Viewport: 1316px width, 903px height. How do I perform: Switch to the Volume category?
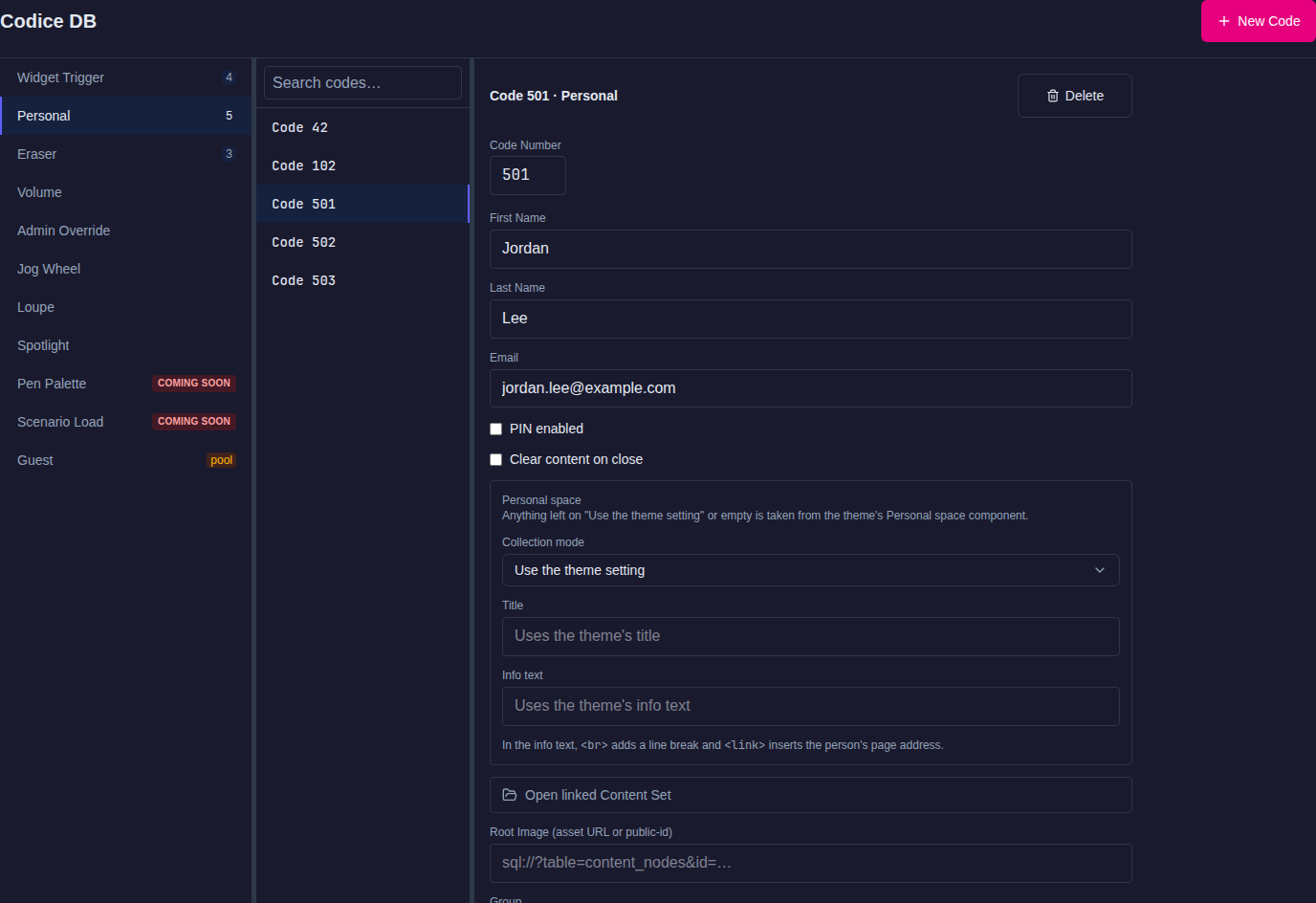click(125, 192)
